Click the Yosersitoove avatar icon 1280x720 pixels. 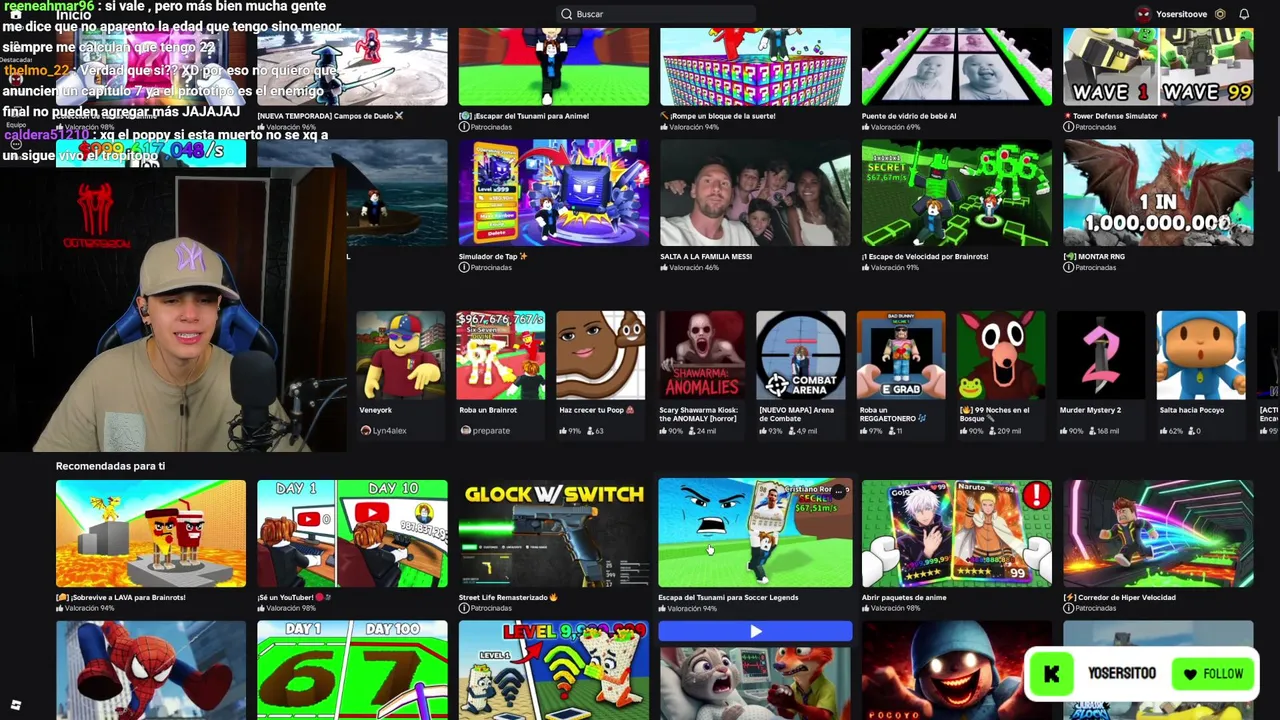coord(1143,14)
